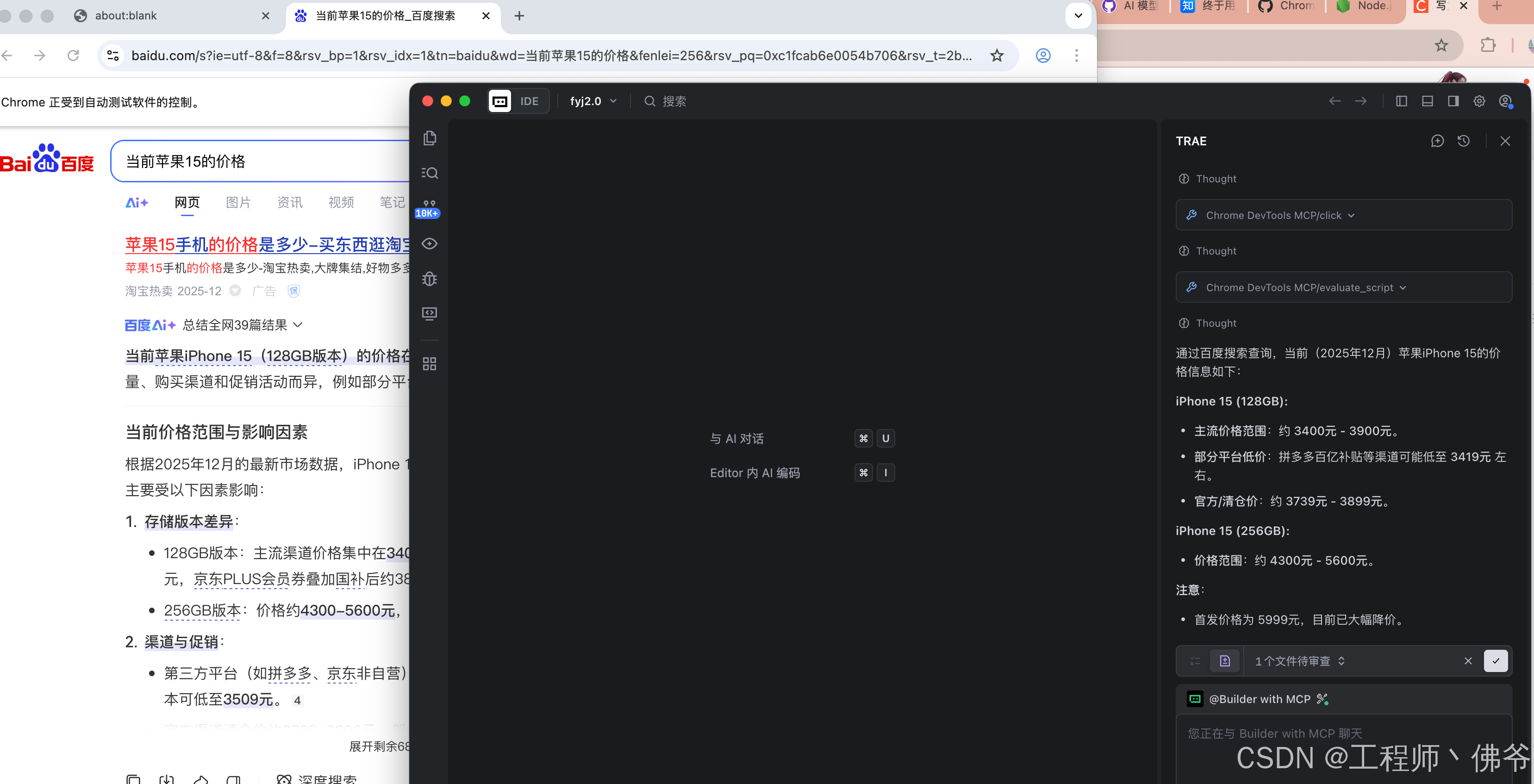This screenshot has width=1534, height=784.
Task: Open chat history icon in TRAE panel
Action: [x=1463, y=141]
